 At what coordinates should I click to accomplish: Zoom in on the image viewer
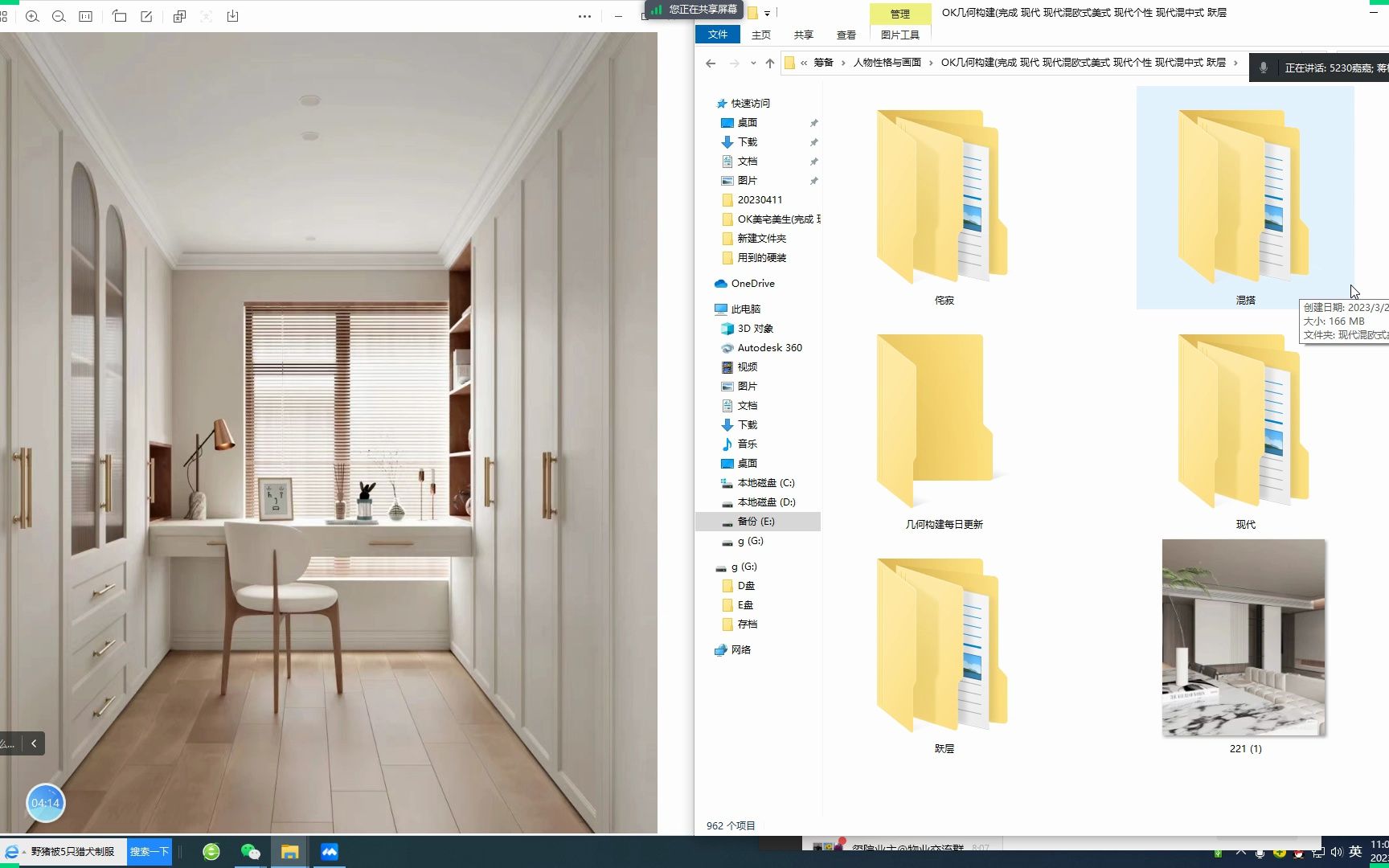(32, 16)
